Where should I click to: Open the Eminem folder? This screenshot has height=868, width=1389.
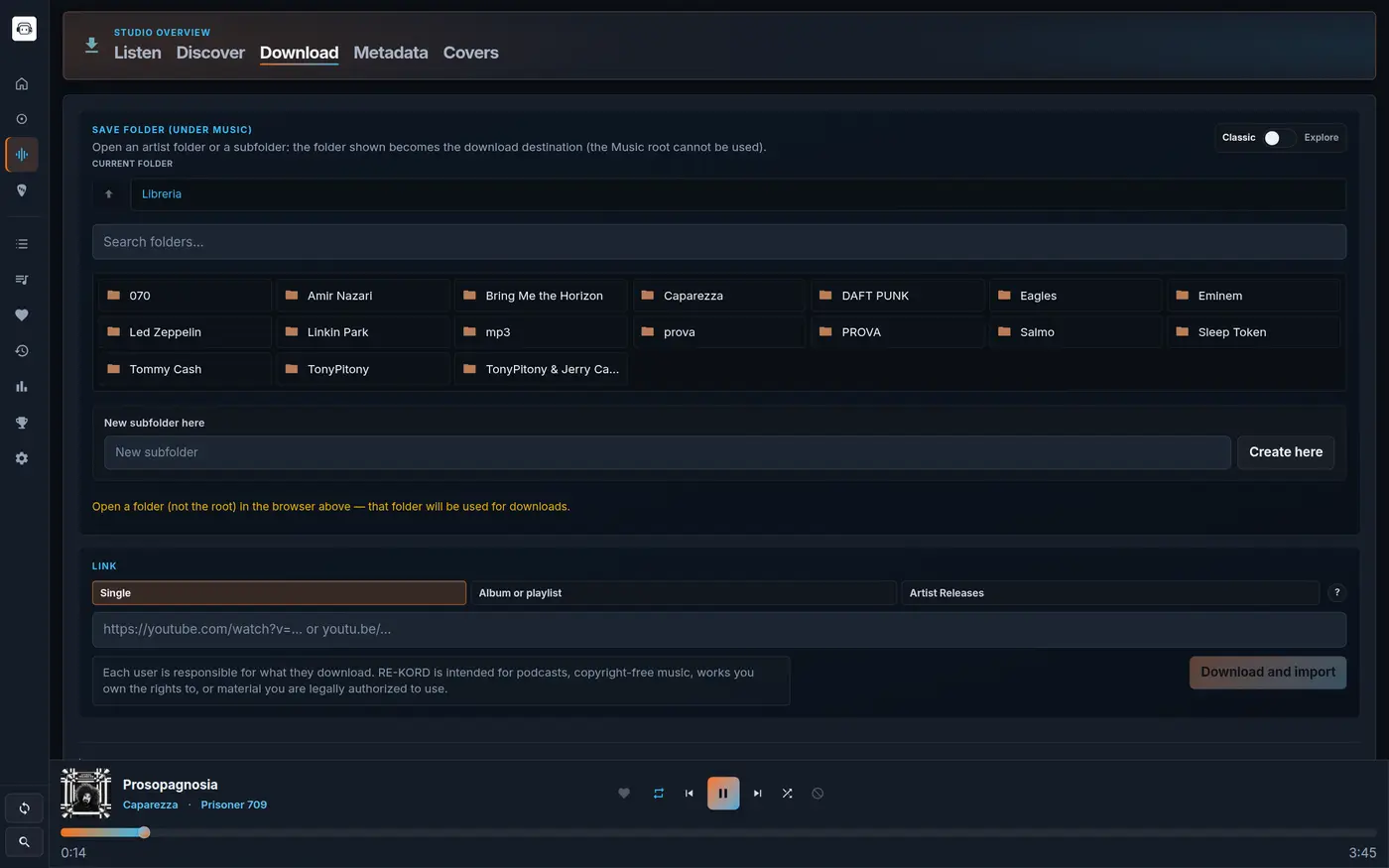(x=1254, y=296)
